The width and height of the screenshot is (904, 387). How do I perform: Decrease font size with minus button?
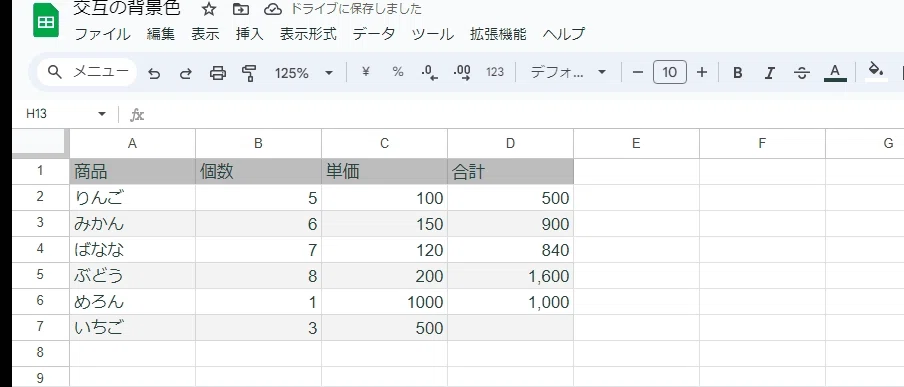pyautogui.click(x=638, y=73)
